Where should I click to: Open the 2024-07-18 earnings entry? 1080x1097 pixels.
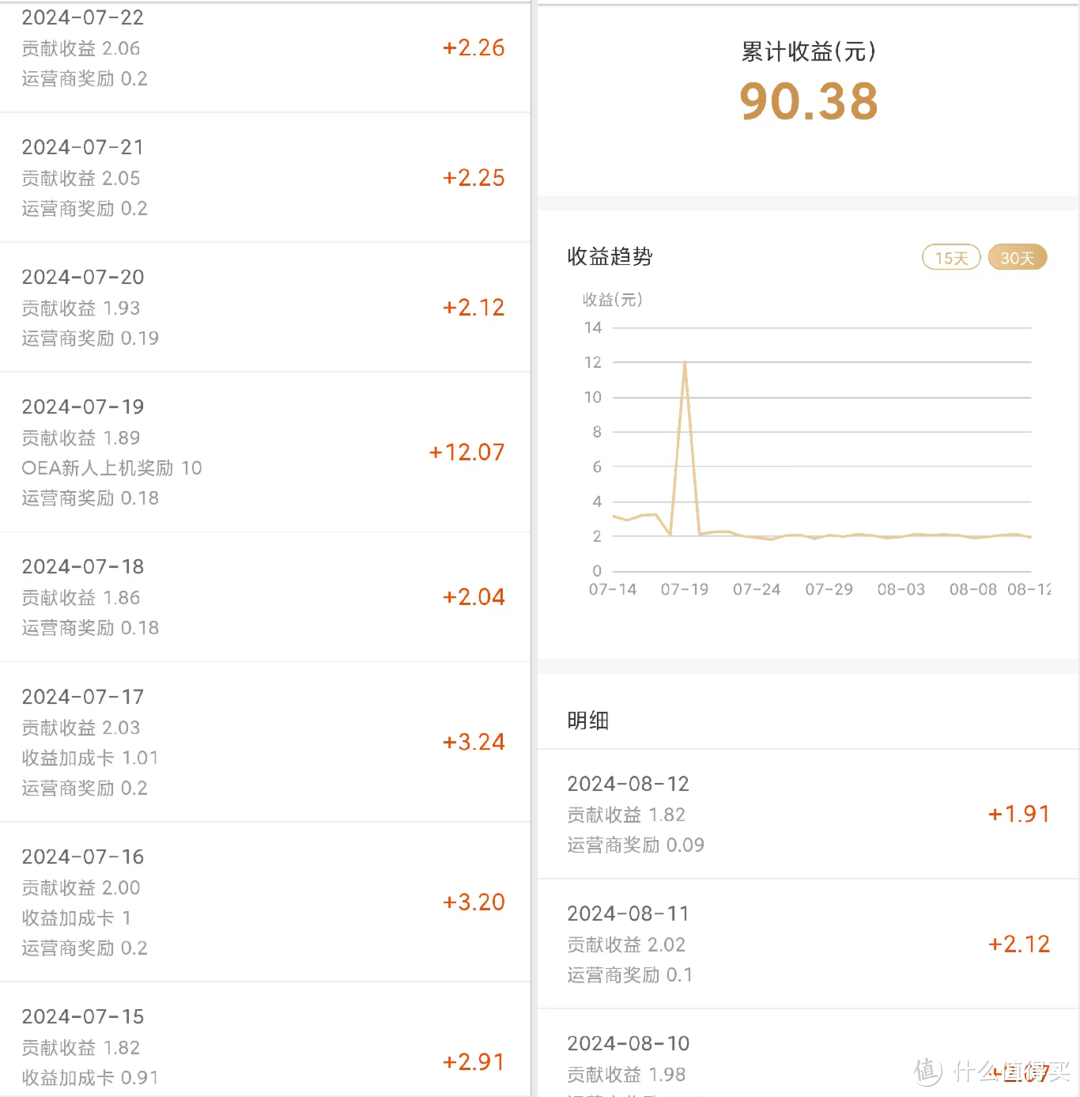click(264, 597)
